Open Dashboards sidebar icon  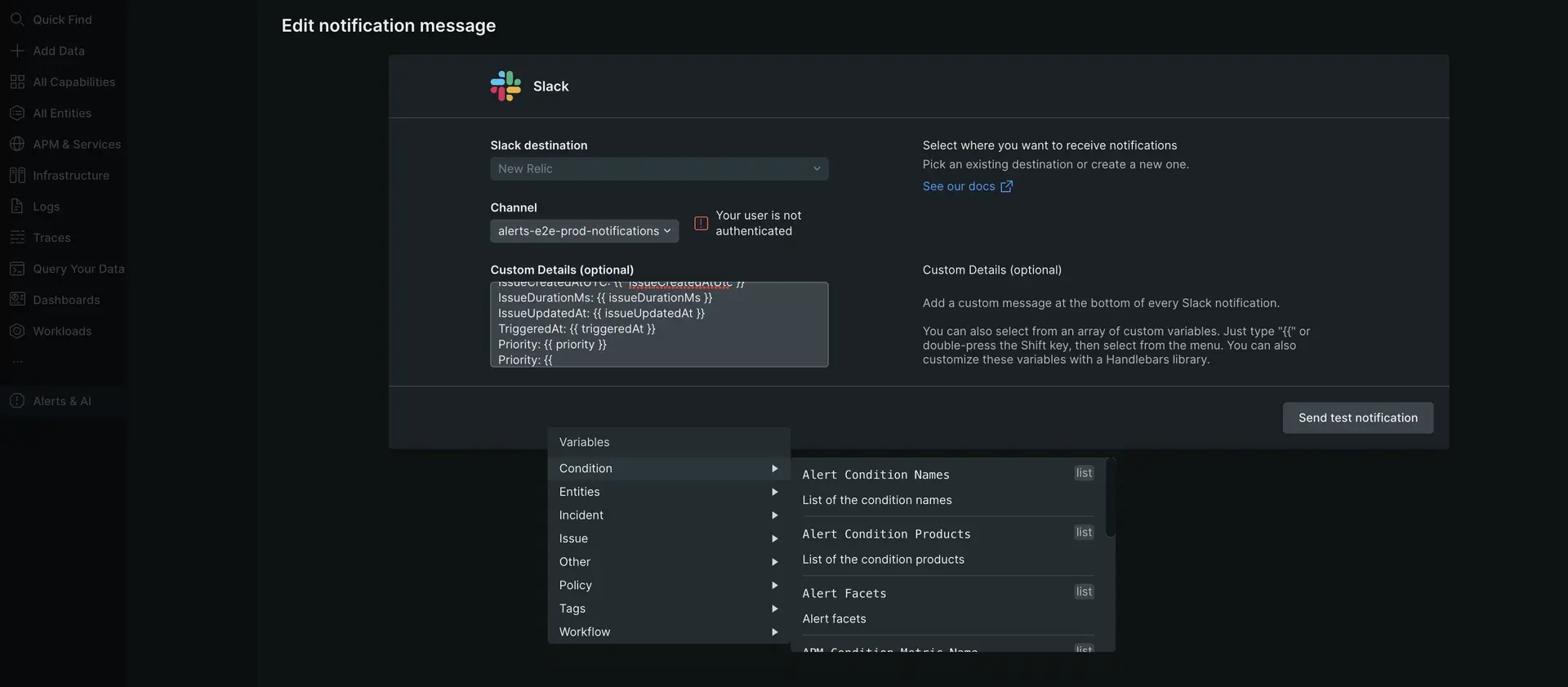(17, 300)
